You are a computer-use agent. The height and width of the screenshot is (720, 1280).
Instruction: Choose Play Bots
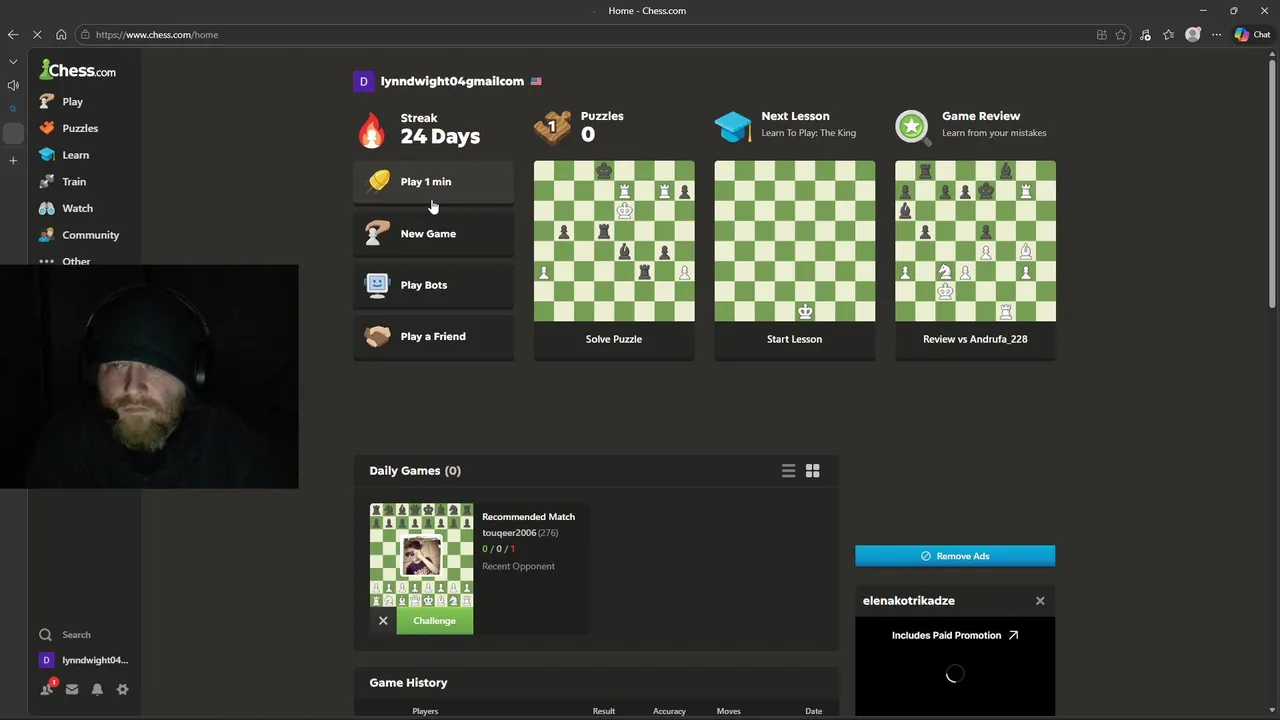pos(433,285)
